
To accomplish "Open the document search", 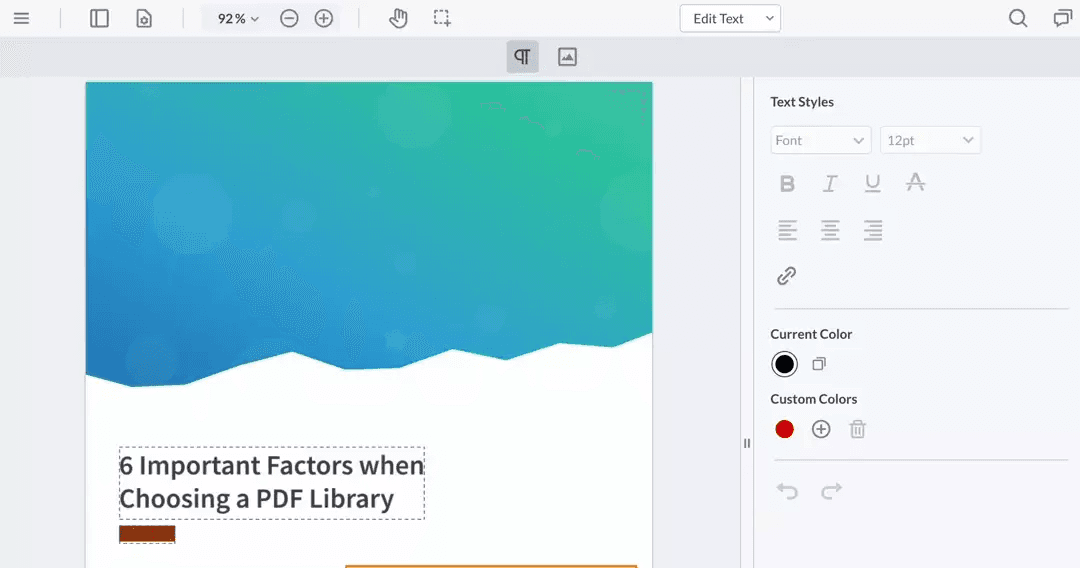I will point(1018,18).
